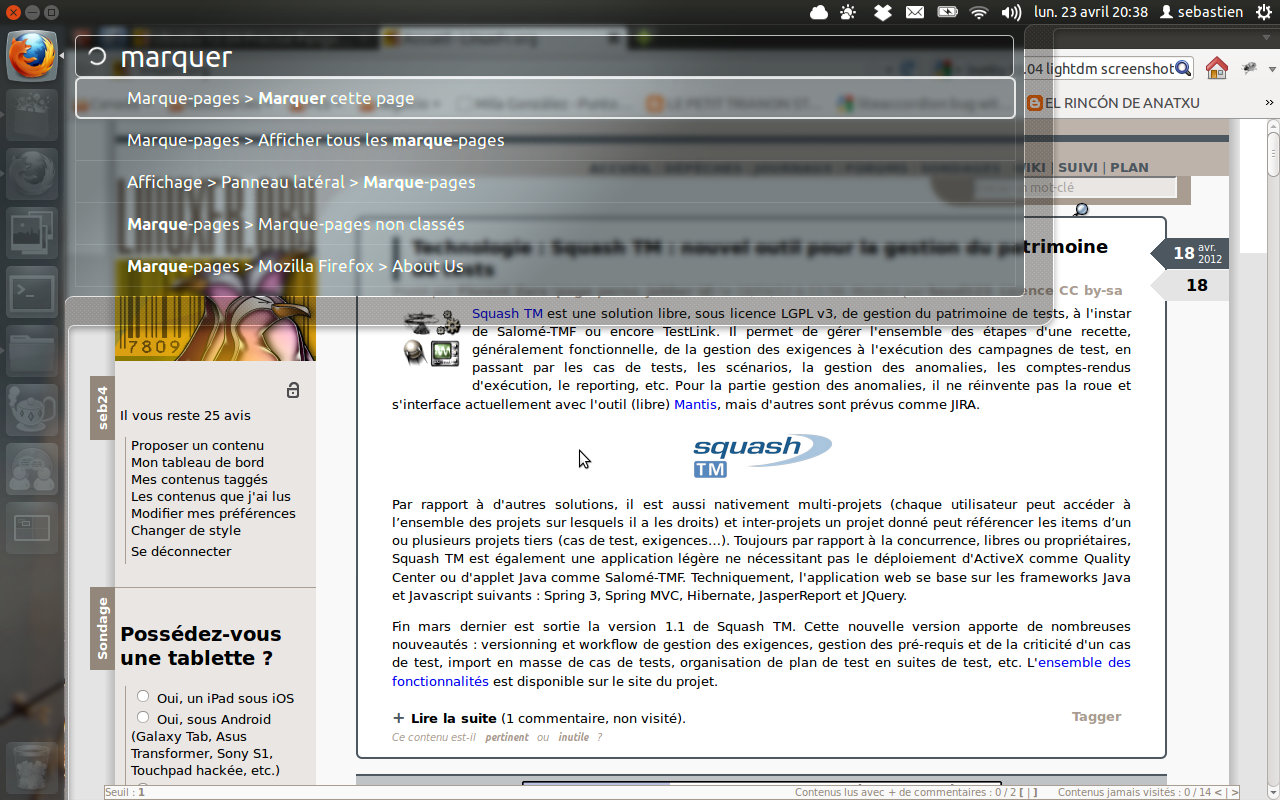Click the Wi-Fi network indicator
Image resolution: width=1280 pixels, height=800 pixels.
pyautogui.click(x=979, y=12)
